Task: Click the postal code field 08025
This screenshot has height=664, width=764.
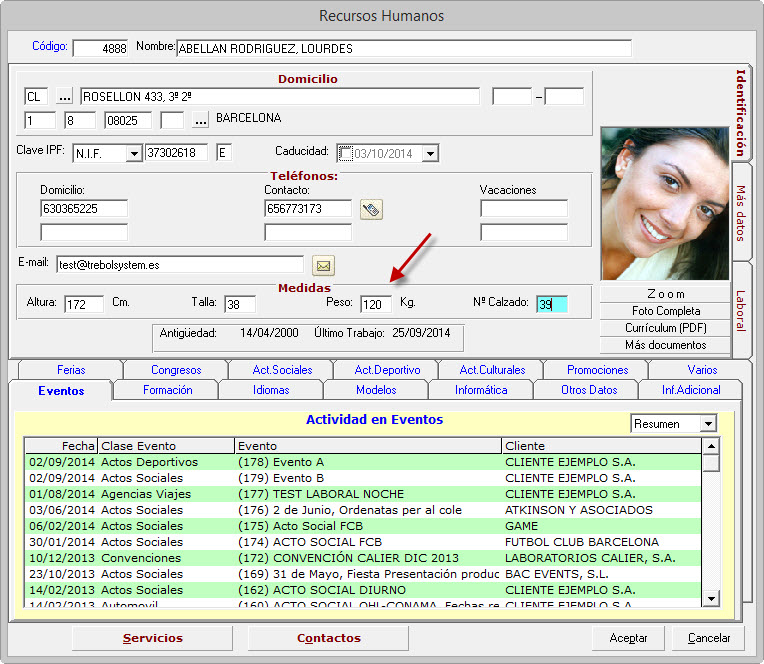Action: (128, 120)
